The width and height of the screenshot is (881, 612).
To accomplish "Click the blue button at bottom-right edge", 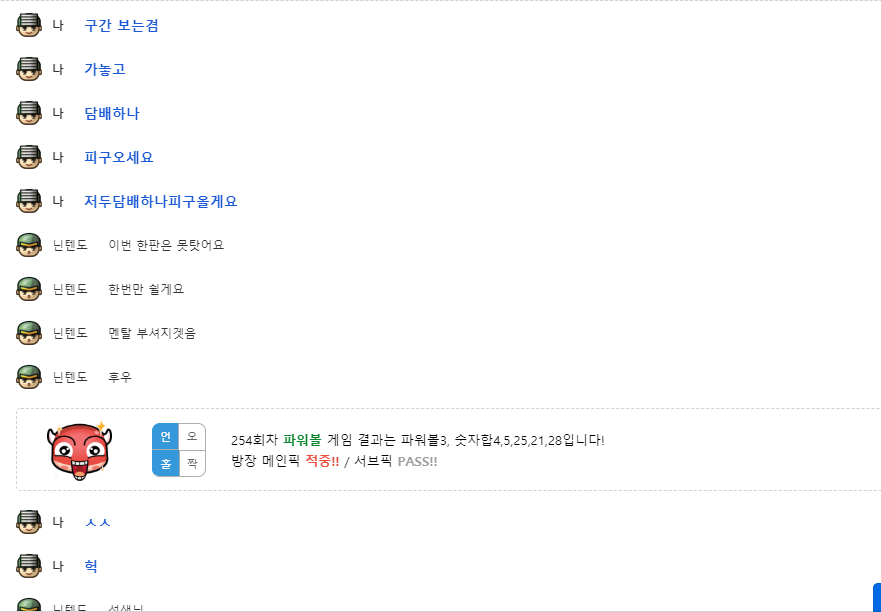I will point(877,597).
